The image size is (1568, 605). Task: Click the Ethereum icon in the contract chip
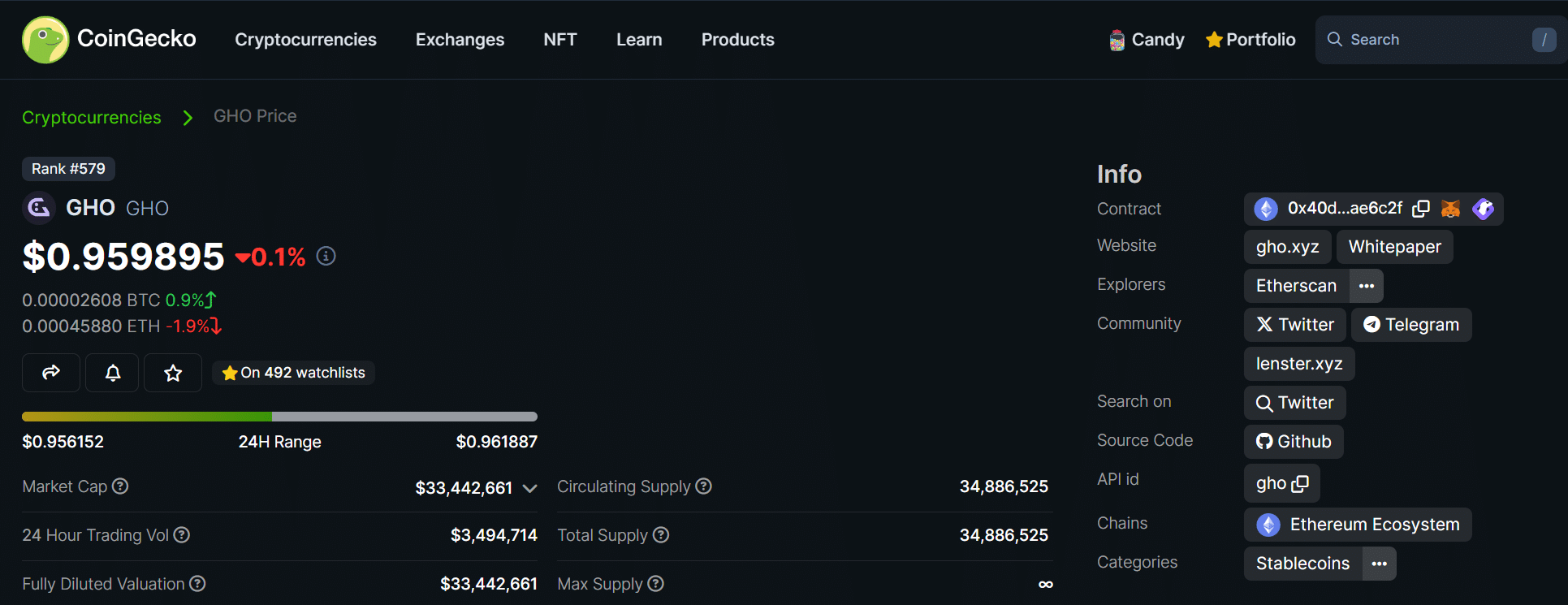(x=1266, y=209)
